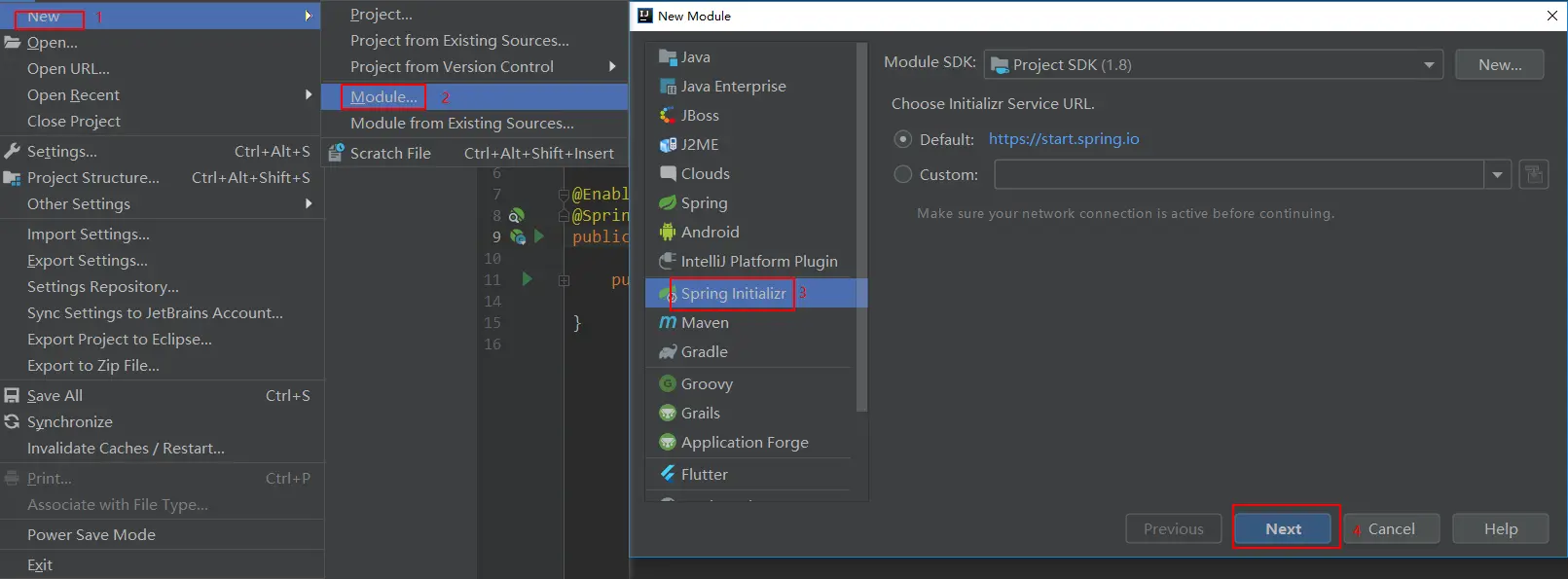Image resolution: width=1568 pixels, height=579 pixels.
Task: Click the module type list scrollbar
Action: tap(861, 228)
